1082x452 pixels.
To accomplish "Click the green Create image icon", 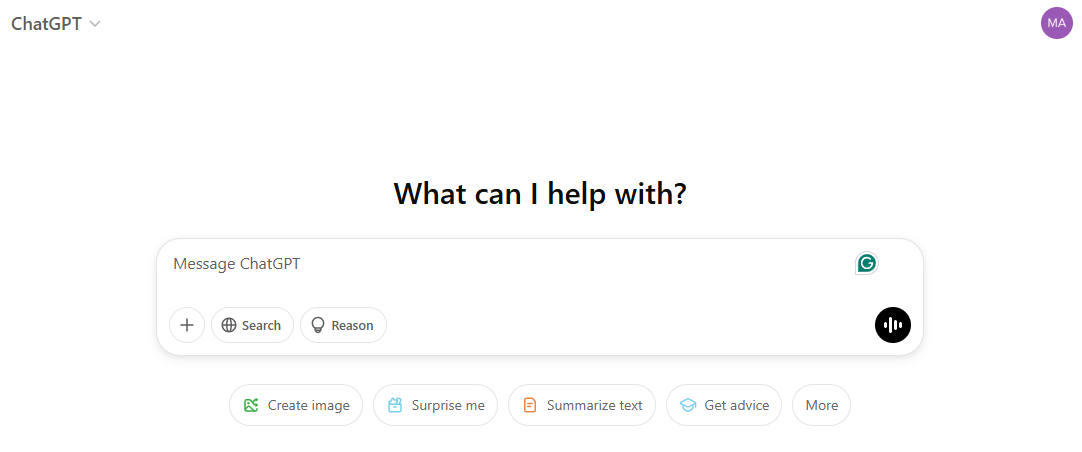I will (x=251, y=405).
